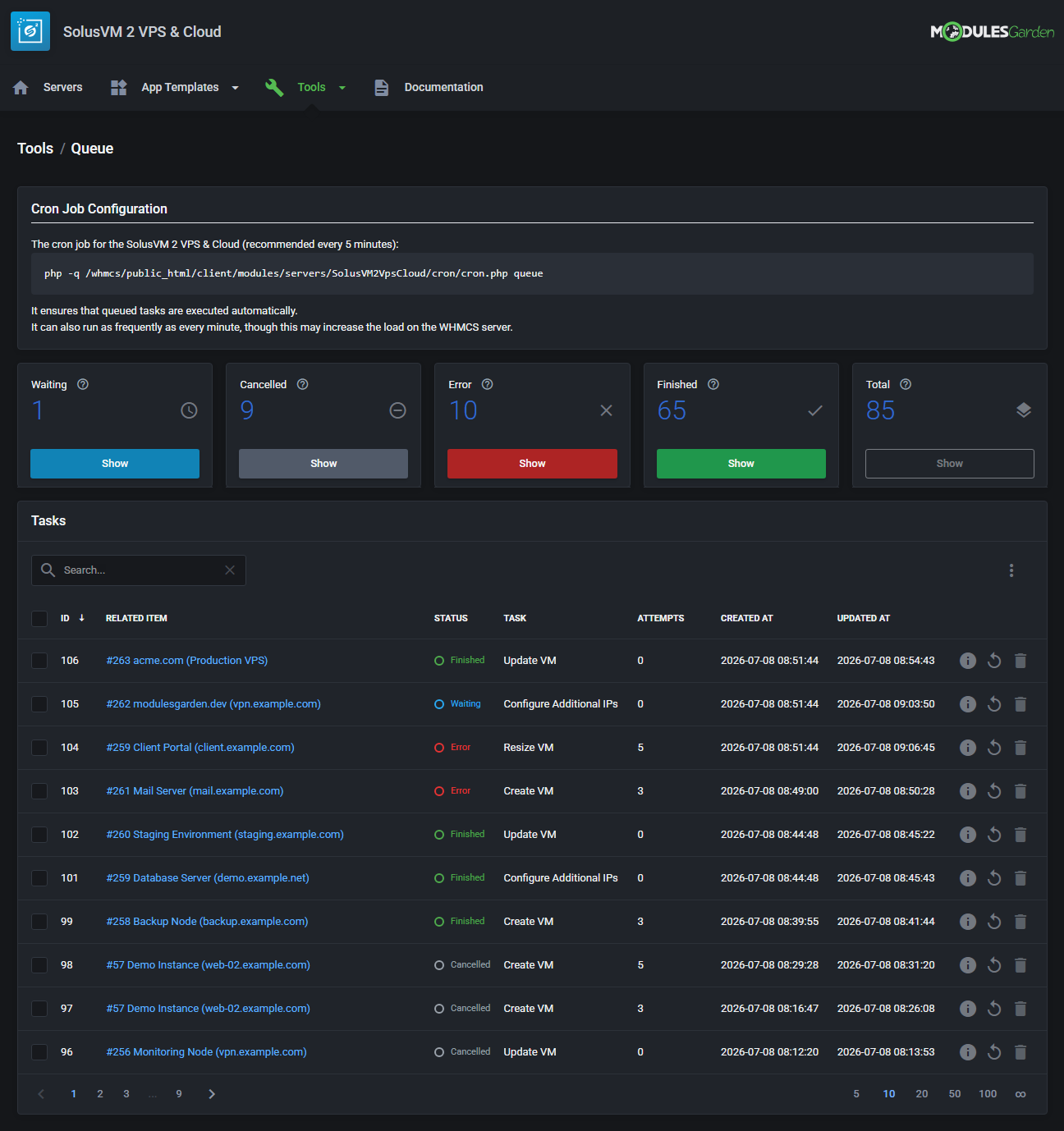Delete task 96 using trash icon

1020,1052
